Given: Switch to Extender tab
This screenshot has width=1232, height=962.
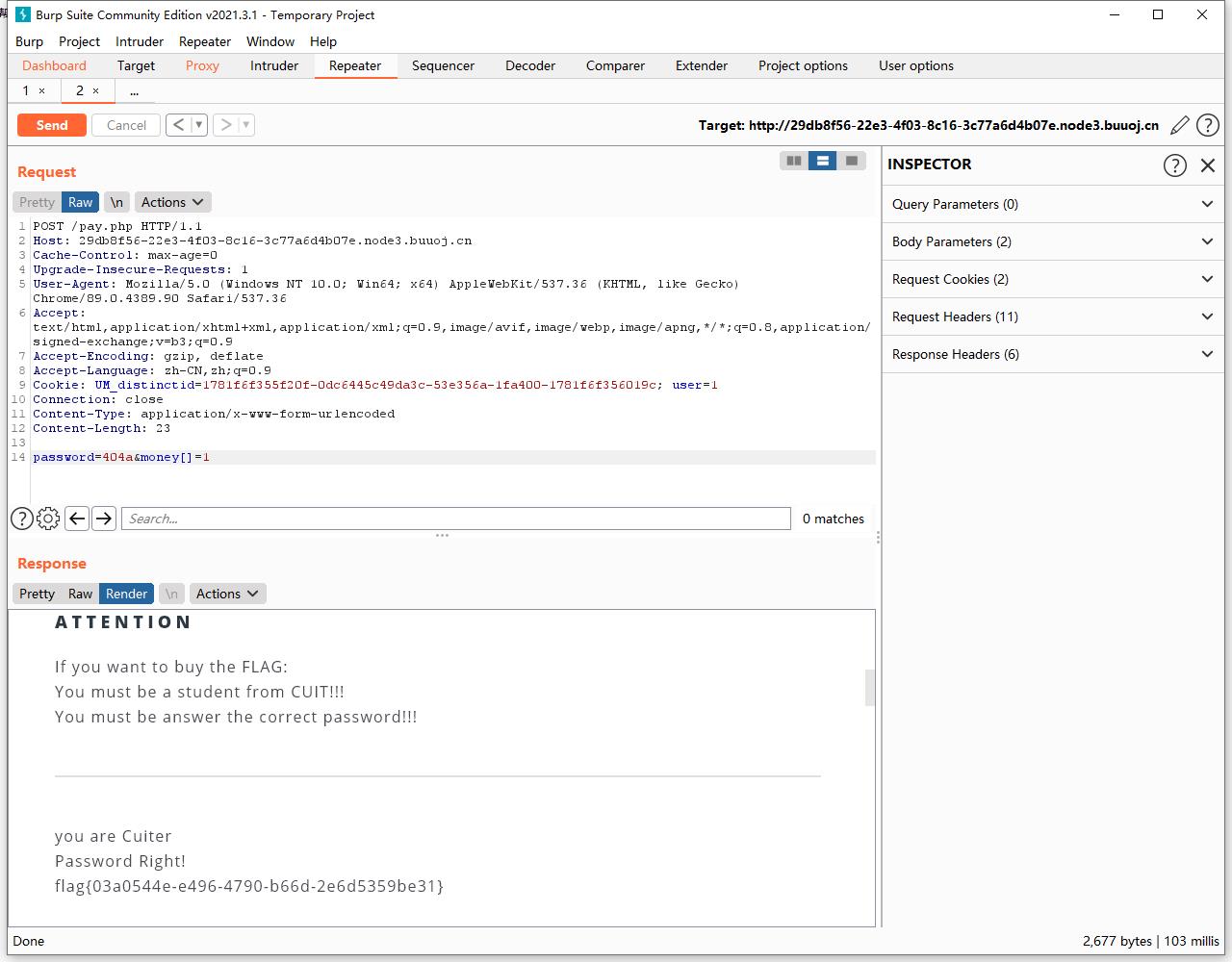Looking at the screenshot, I should click(702, 65).
